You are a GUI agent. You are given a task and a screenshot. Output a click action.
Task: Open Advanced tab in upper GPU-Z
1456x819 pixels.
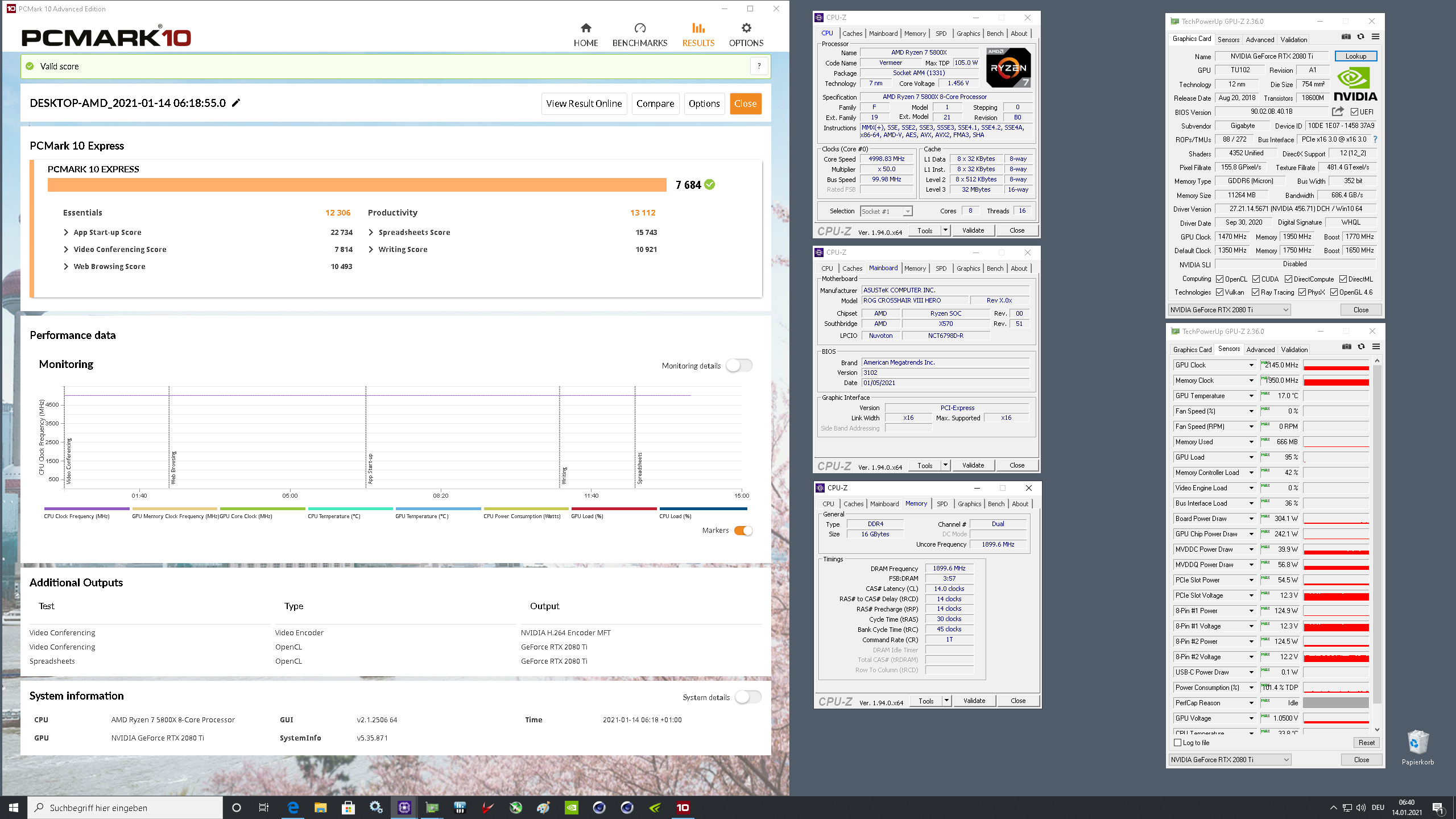[1260, 40]
